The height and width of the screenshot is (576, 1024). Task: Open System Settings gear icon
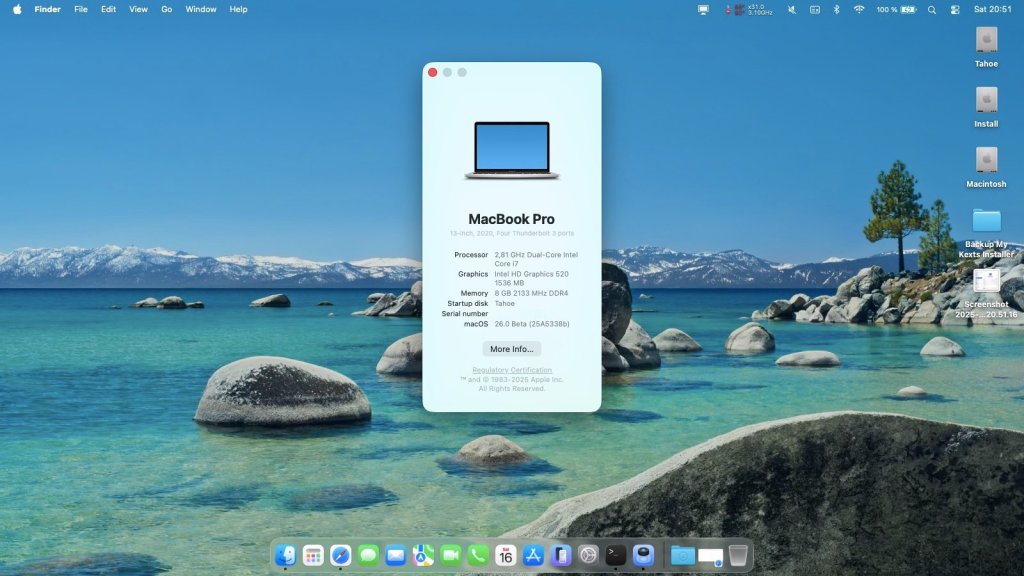[588, 555]
